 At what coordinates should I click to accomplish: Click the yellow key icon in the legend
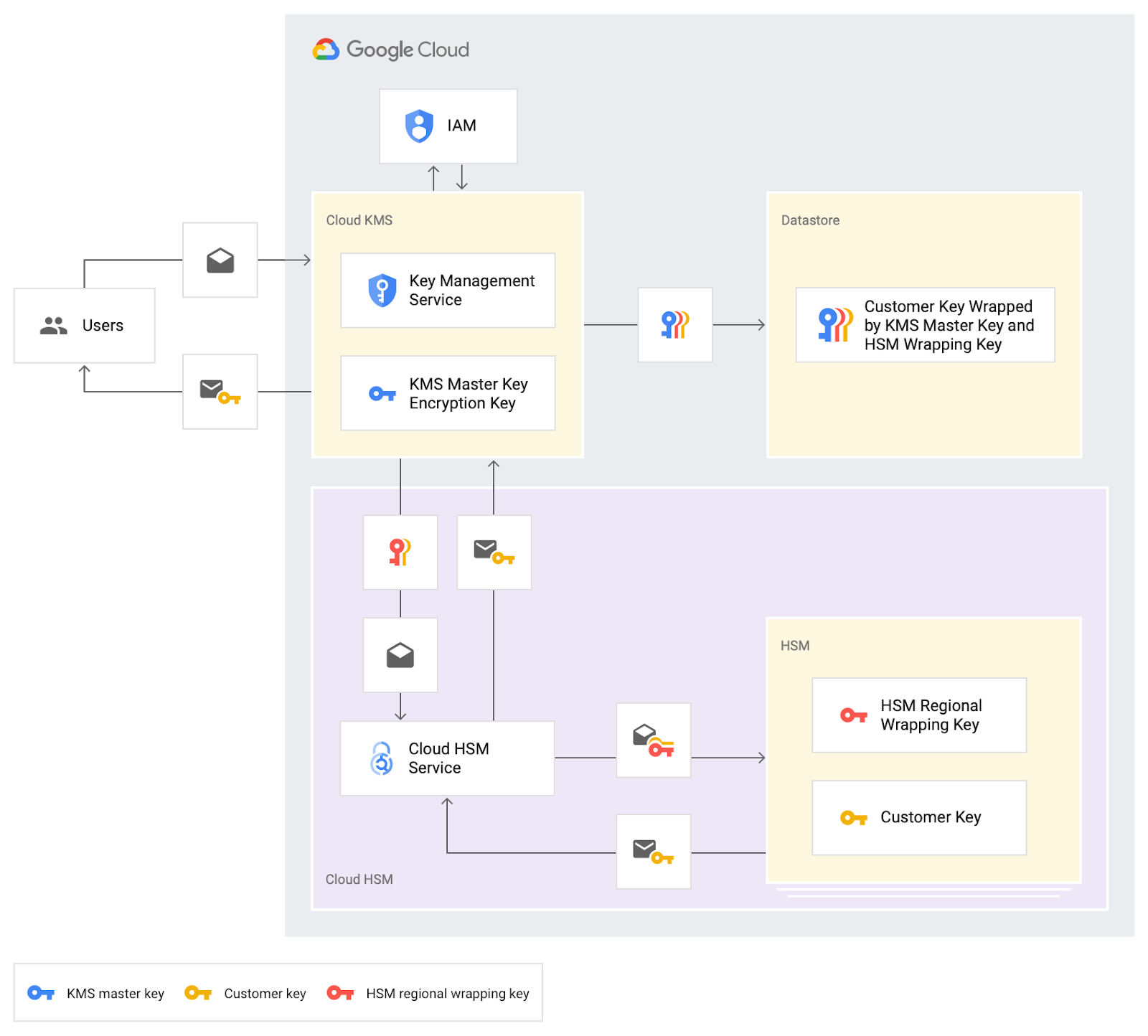pos(198,993)
